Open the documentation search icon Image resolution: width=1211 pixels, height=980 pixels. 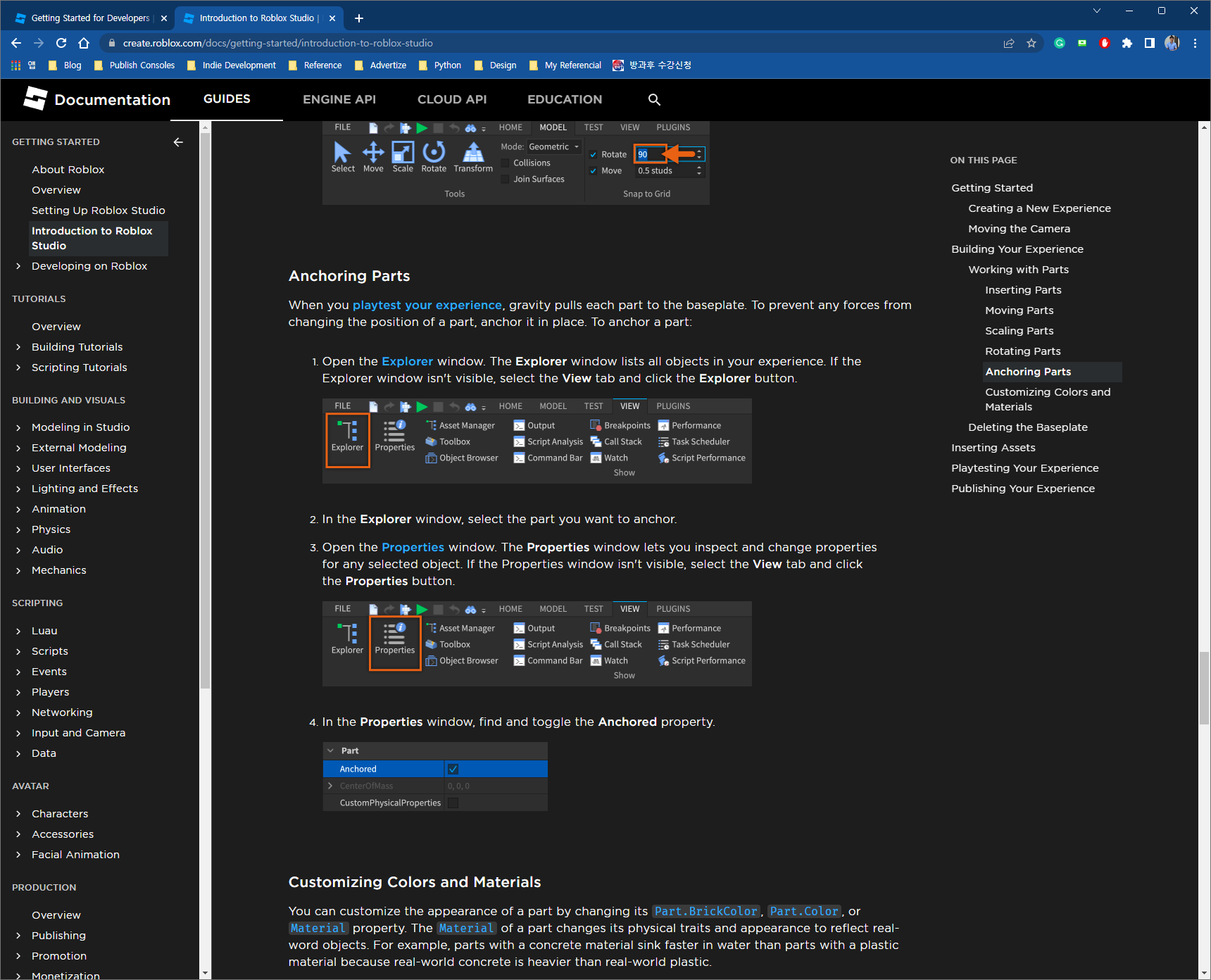click(654, 100)
